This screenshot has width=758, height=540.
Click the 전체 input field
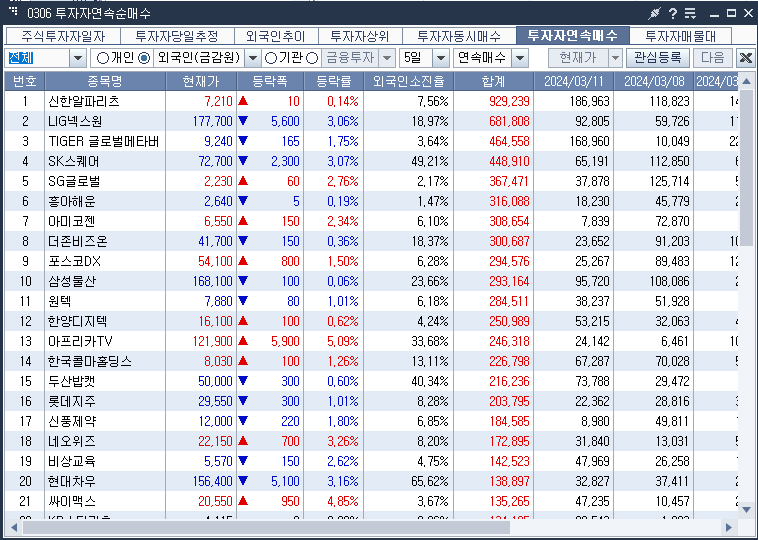(x=37, y=58)
